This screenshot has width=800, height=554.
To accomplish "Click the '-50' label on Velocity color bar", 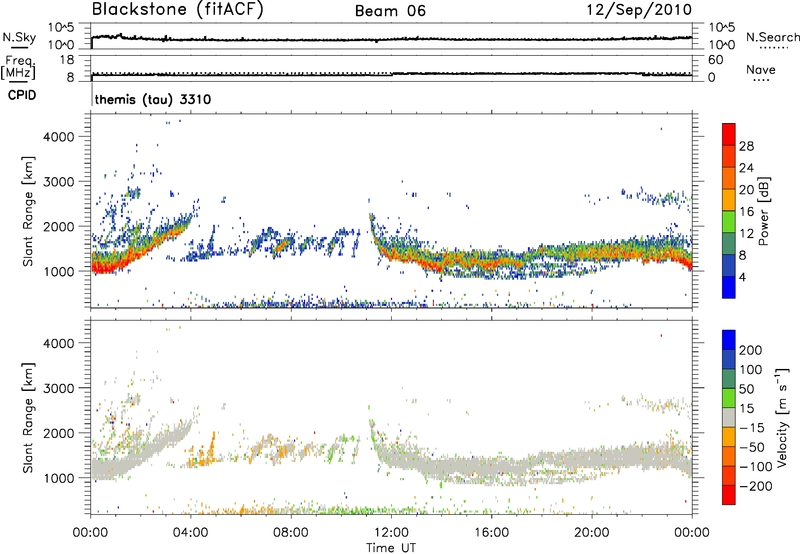I will pyautogui.click(x=752, y=447).
